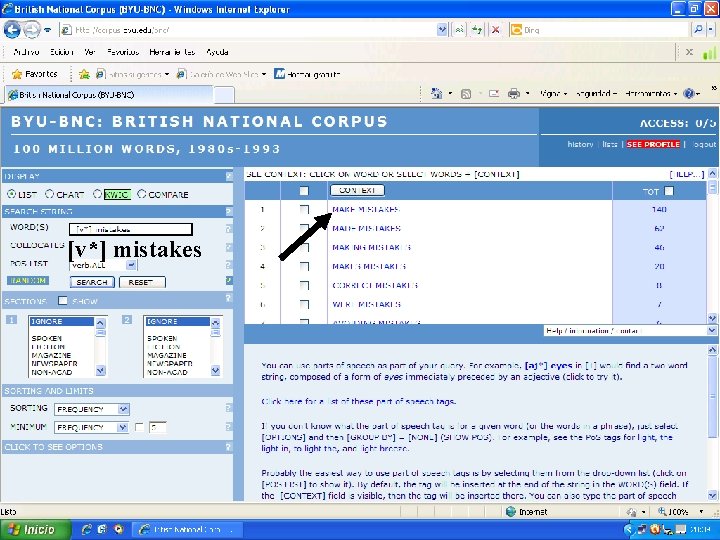Click the printer icon in command bar

pyautogui.click(x=514, y=94)
